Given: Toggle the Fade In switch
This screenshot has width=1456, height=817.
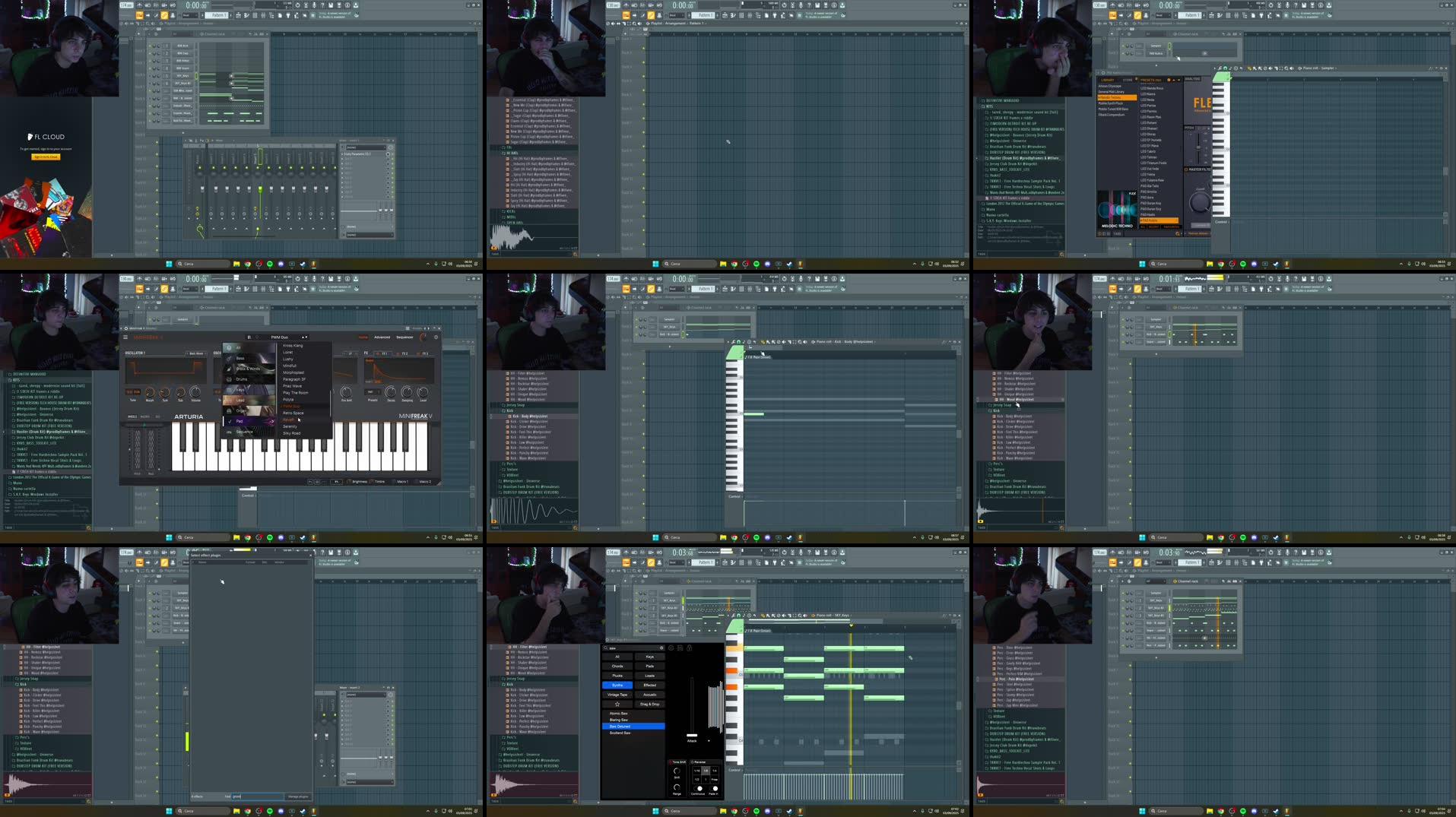Looking at the screenshot, I should pyautogui.click(x=714, y=788).
